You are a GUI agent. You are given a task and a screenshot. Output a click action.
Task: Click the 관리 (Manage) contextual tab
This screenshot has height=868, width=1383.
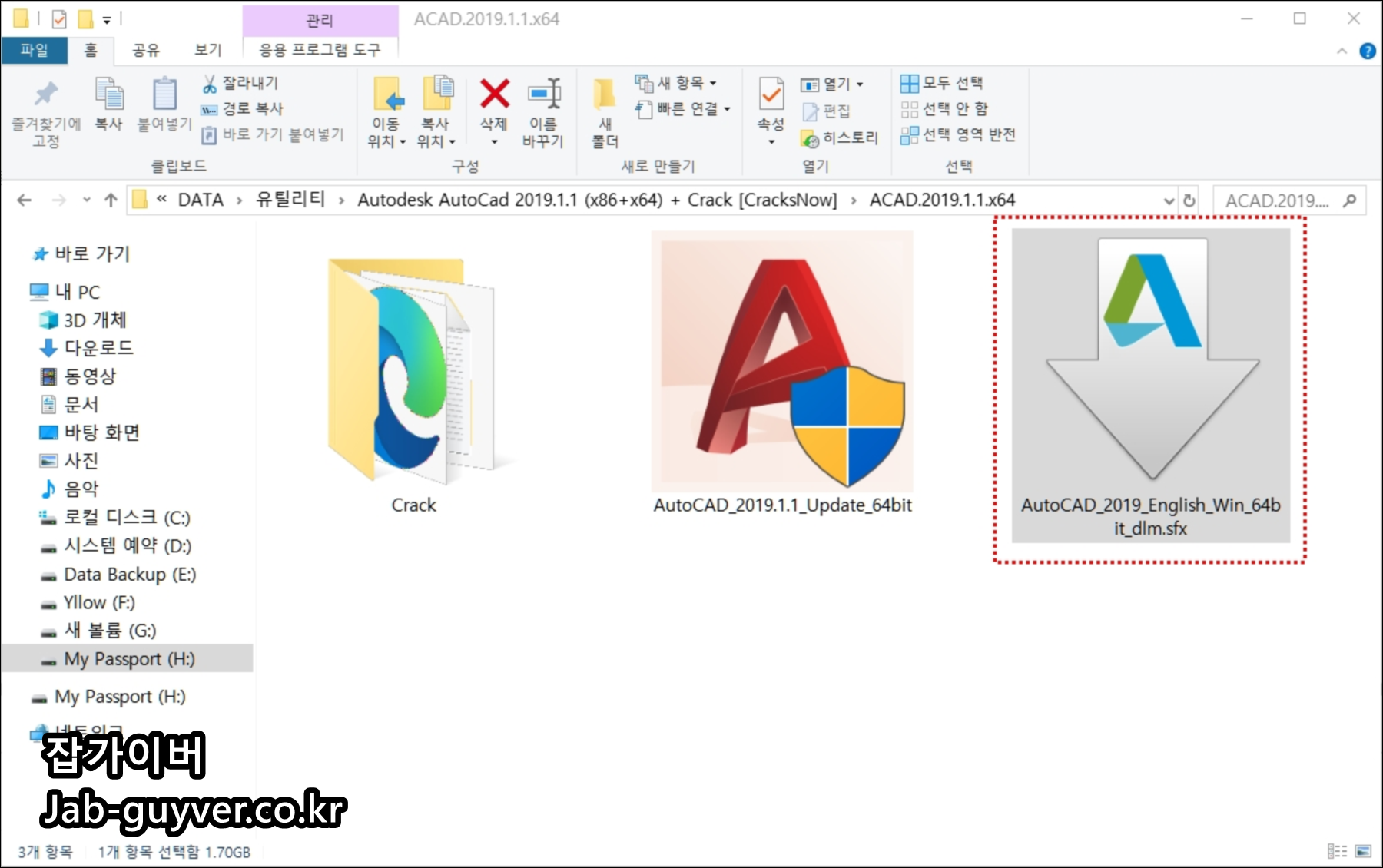[x=320, y=21]
